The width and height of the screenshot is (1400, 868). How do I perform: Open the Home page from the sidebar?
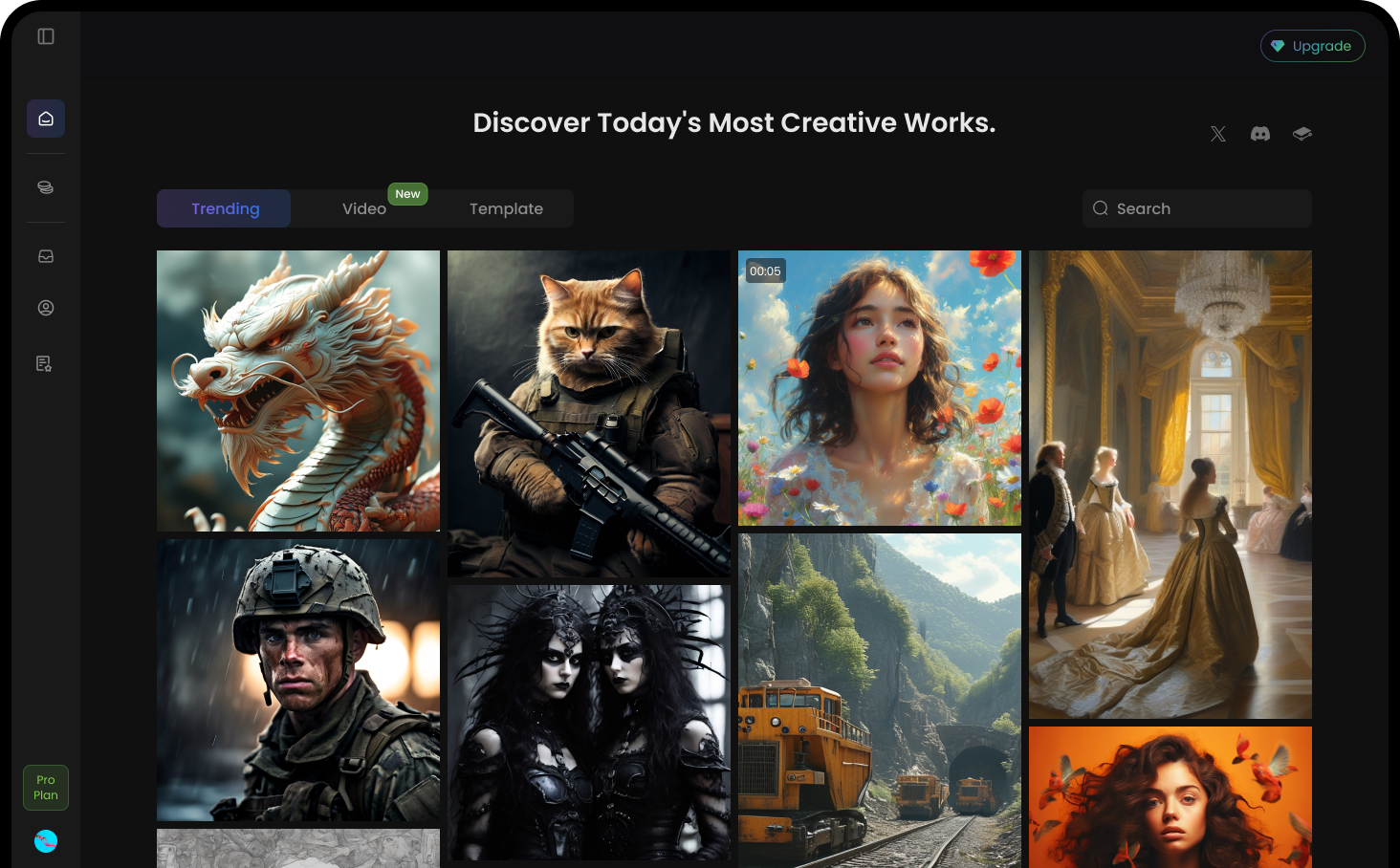(x=45, y=118)
